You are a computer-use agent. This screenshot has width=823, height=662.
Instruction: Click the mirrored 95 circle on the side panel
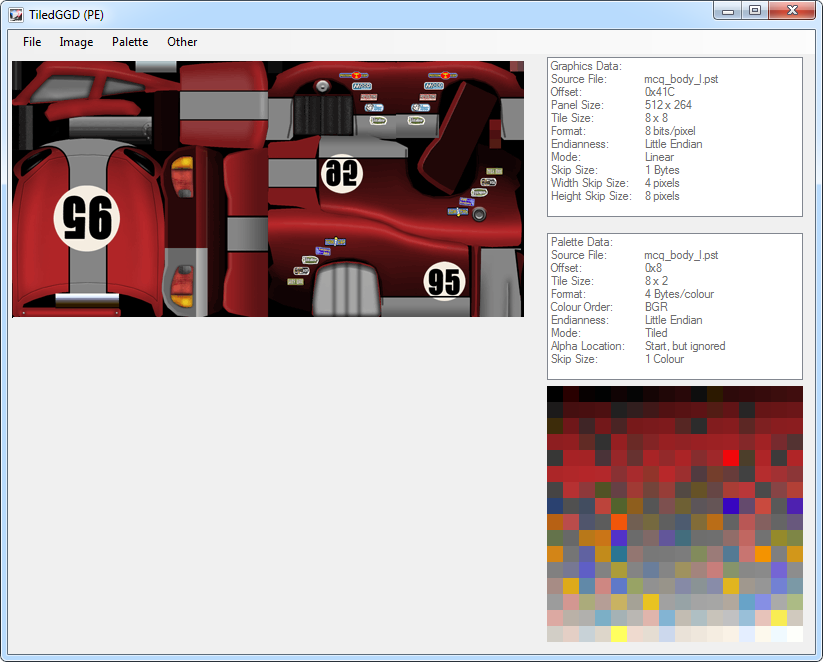pos(342,173)
